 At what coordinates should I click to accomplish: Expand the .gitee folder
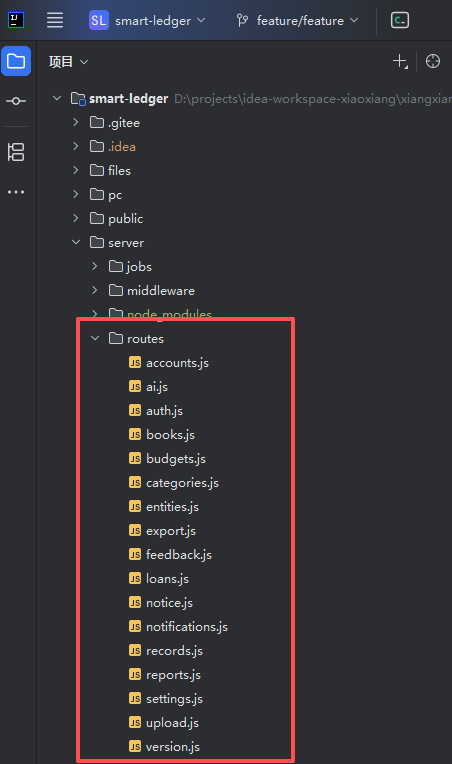[x=75, y=122]
